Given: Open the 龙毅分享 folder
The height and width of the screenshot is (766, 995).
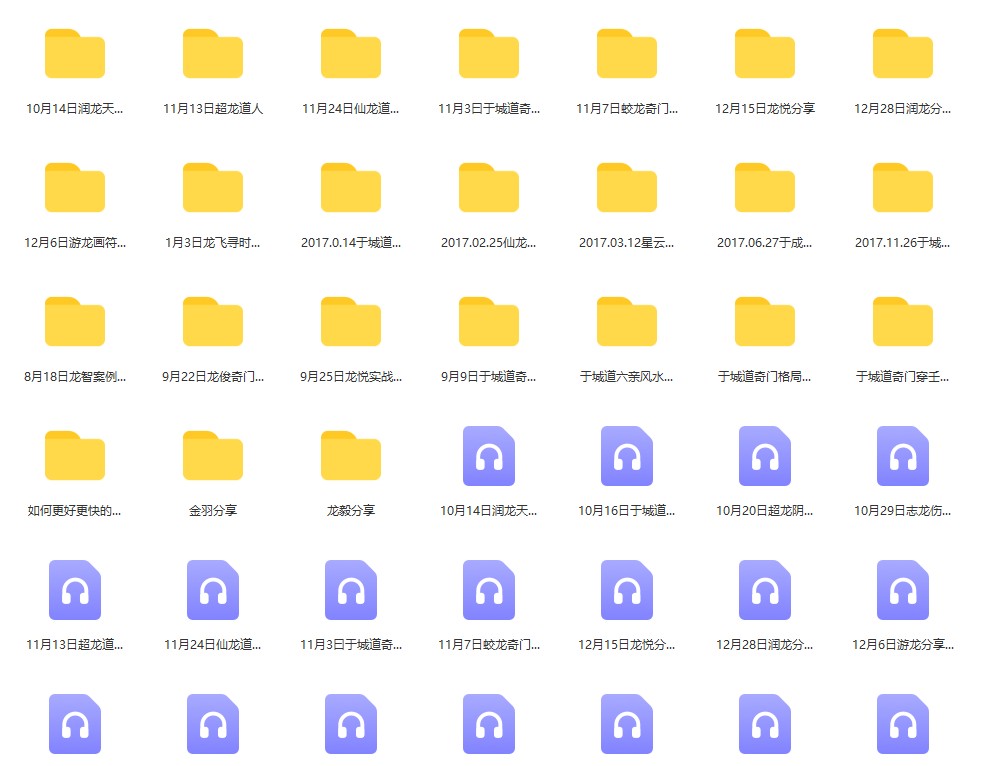Looking at the screenshot, I should coord(350,456).
